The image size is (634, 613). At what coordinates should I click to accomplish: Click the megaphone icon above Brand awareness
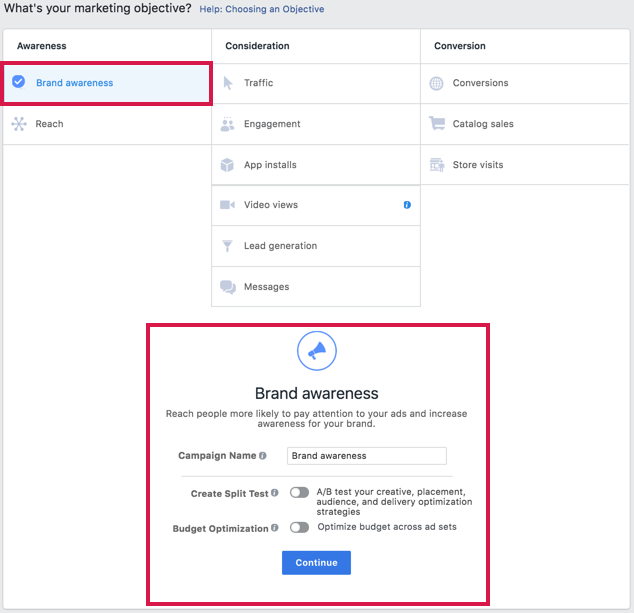point(316,351)
